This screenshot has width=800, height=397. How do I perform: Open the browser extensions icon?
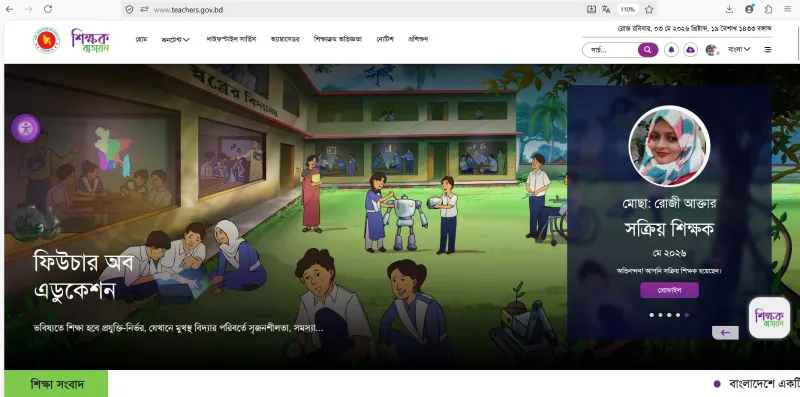(768, 9)
